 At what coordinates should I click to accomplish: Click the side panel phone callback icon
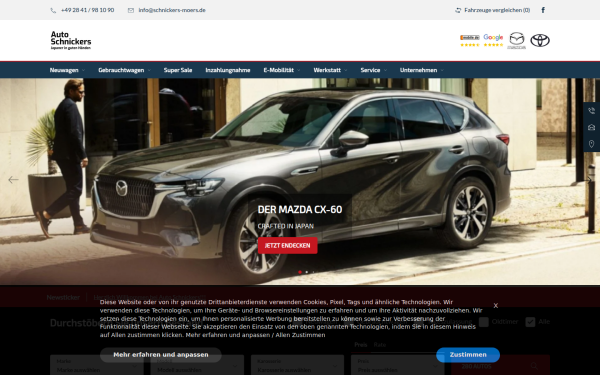click(592, 111)
